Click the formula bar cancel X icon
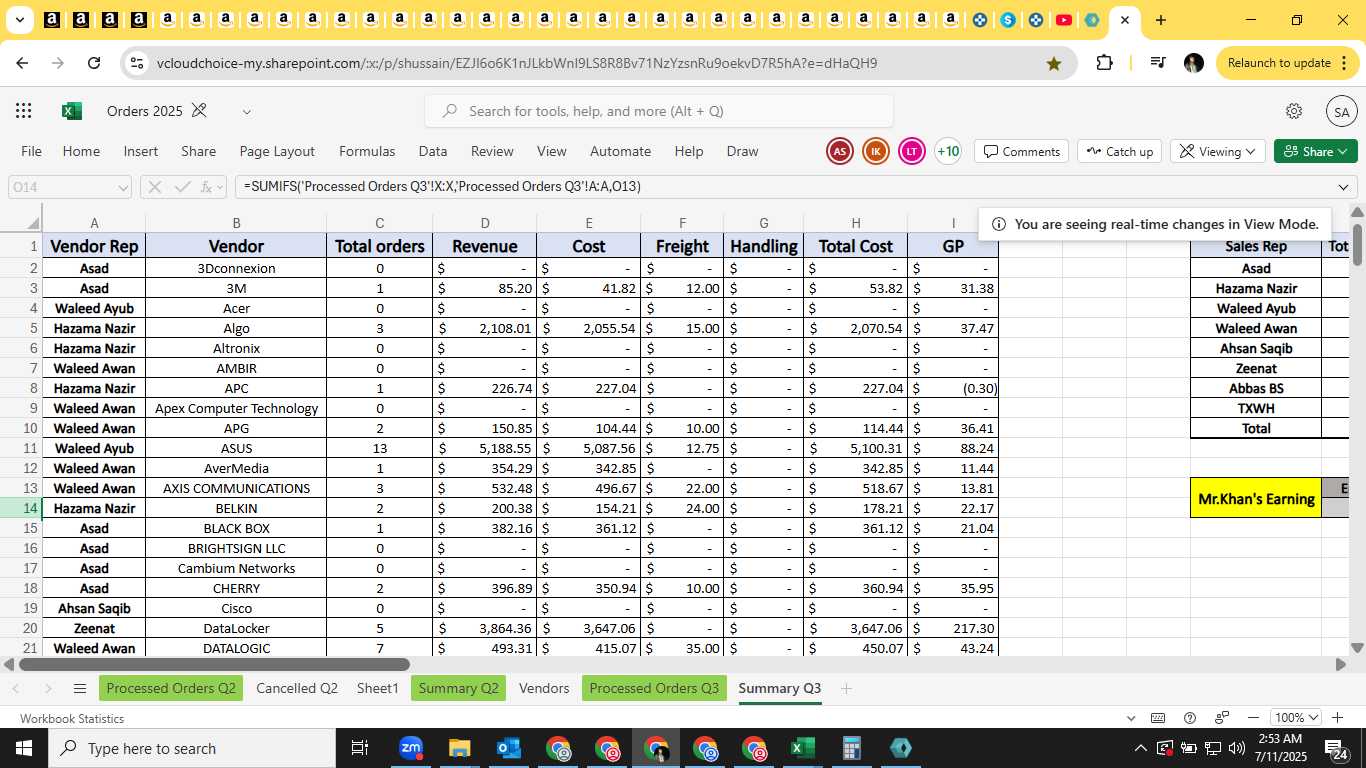The image size is (1366, 768). (155, 187)
